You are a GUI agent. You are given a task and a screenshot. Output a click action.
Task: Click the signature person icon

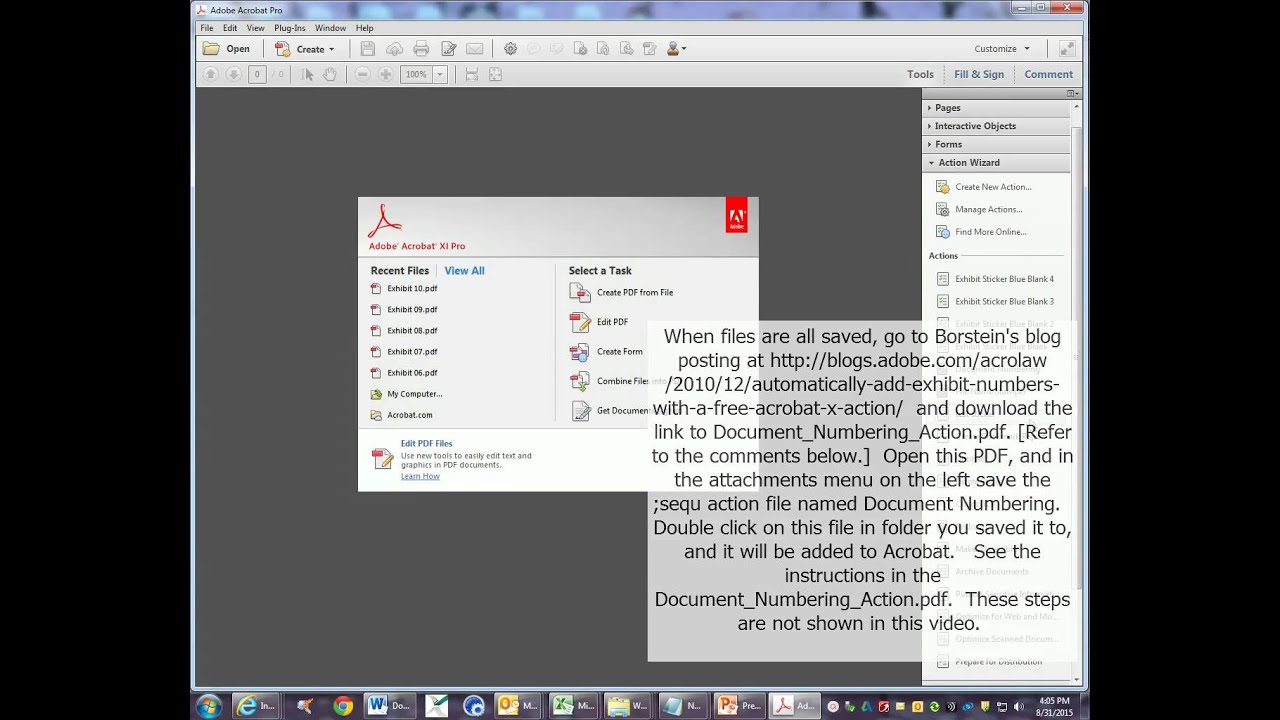(x=673, y=49)
